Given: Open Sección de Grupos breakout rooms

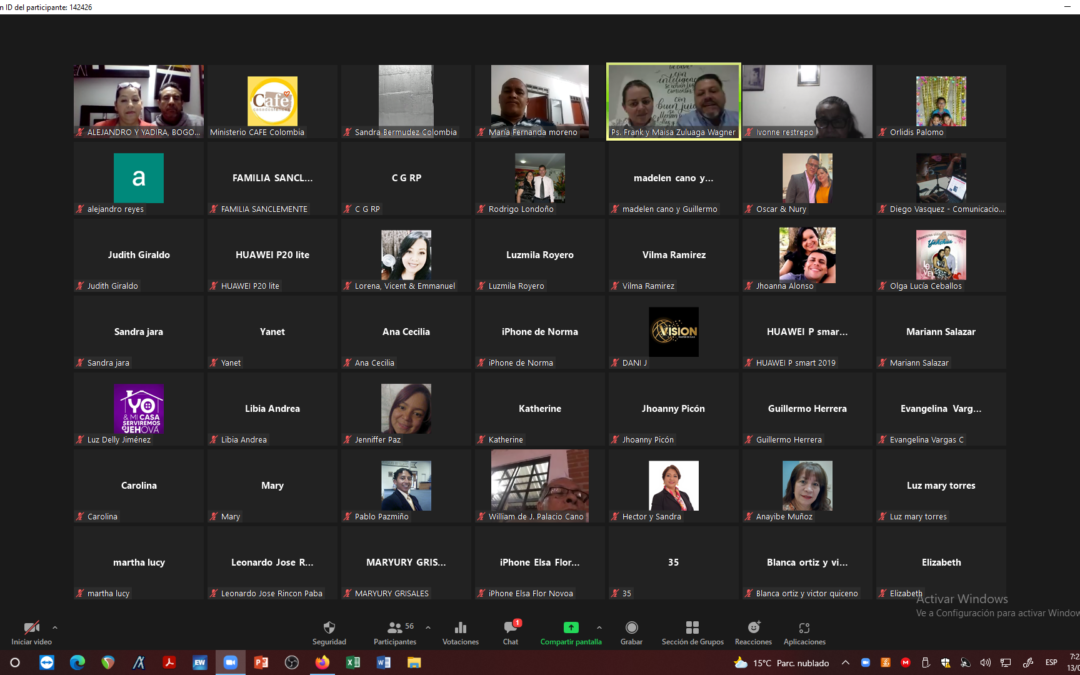Looking at the screenshot, I should click(692, 631).
